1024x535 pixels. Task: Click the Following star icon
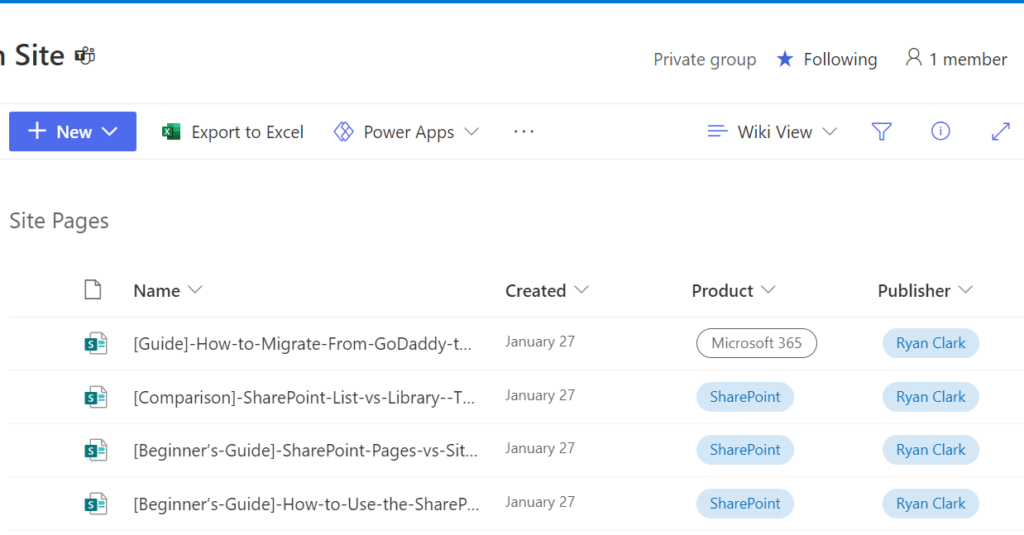pyautogui.click(x=785, y=59)
